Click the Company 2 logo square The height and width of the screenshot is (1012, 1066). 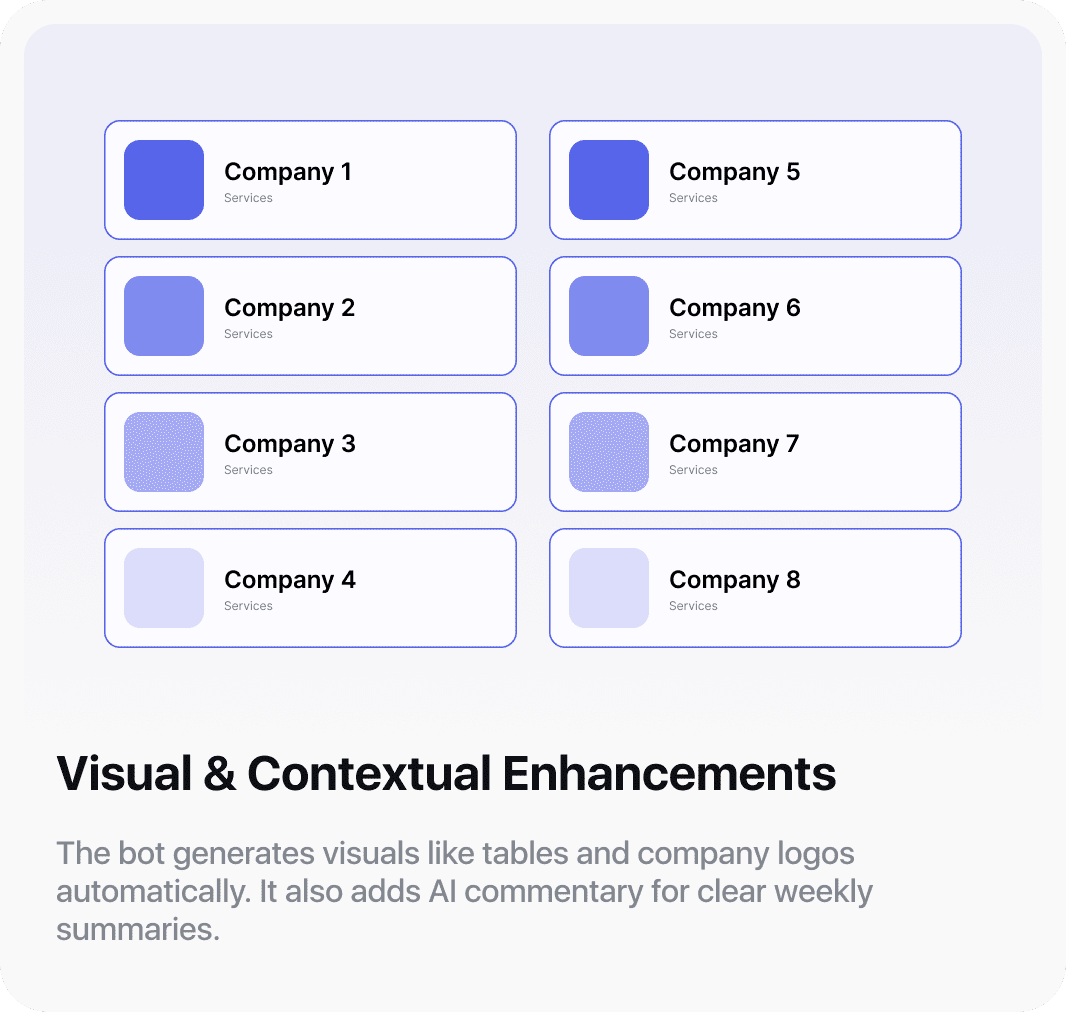click(x=164, y=316)
